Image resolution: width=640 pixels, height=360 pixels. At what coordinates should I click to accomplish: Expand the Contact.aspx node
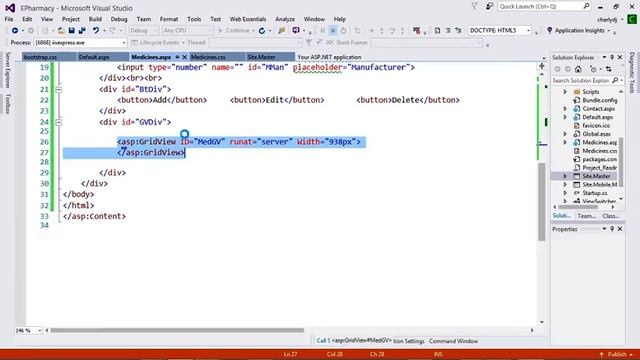(x=565, y=109)
